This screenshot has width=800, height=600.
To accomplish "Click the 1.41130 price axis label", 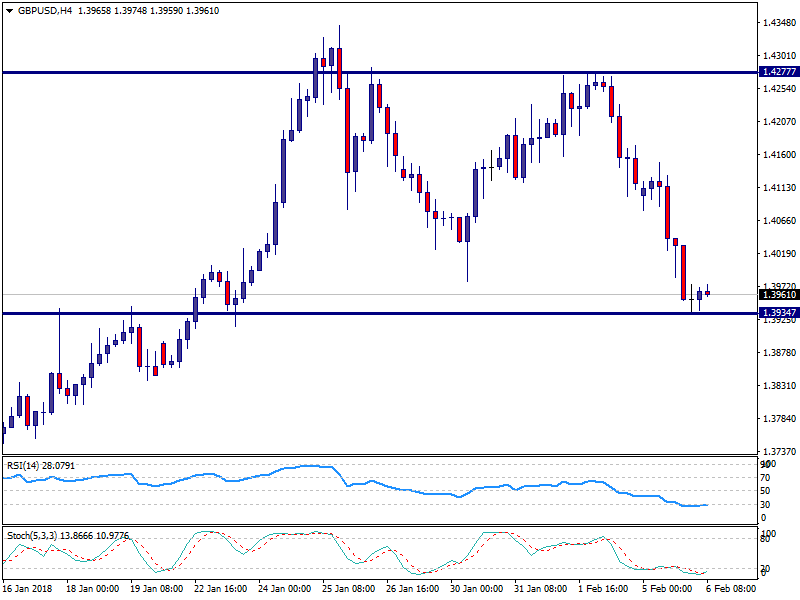I will (779, 188).
